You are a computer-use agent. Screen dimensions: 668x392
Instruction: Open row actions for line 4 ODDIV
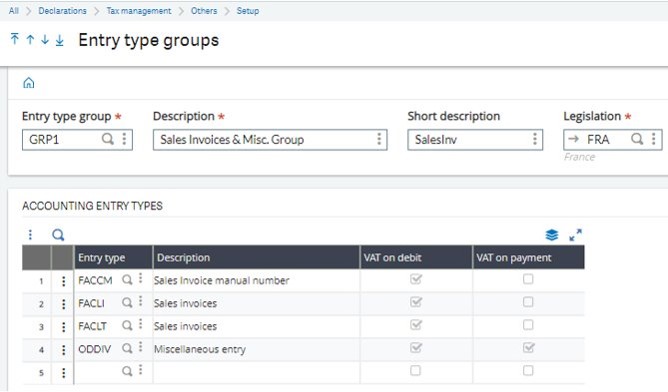[x=63, y=350]
